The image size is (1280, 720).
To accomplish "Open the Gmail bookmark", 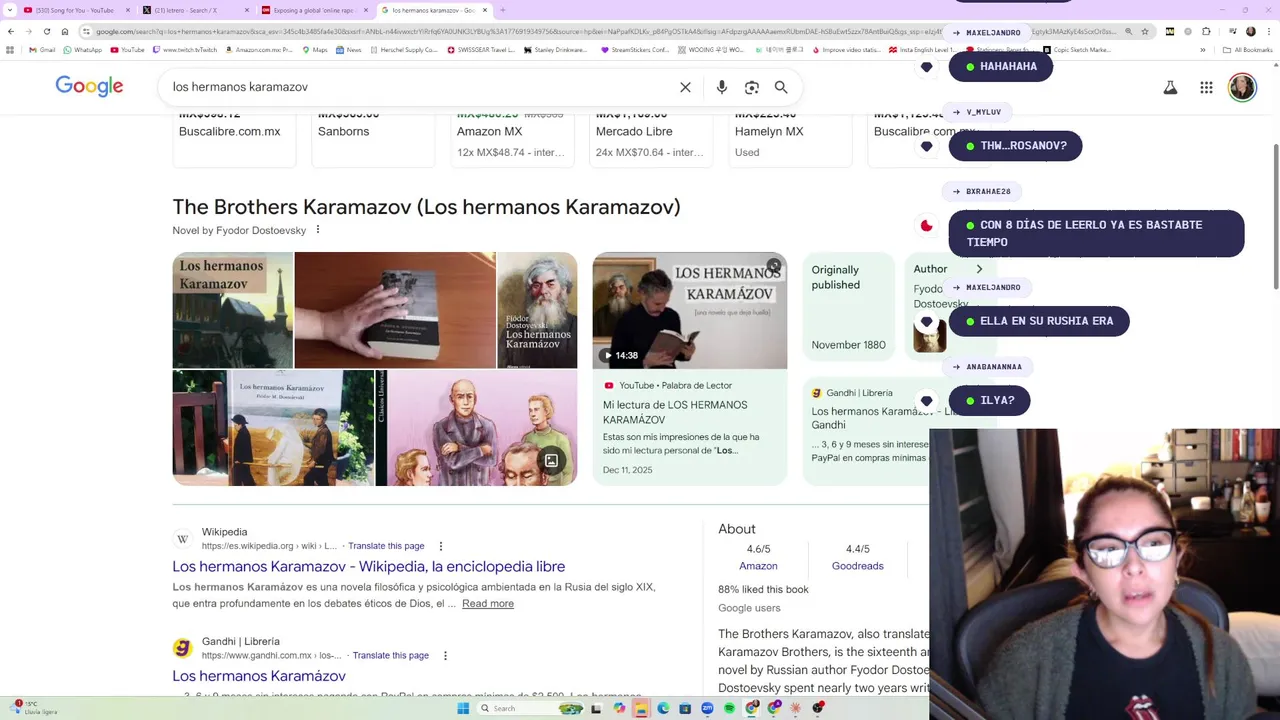I will (42, 49).
